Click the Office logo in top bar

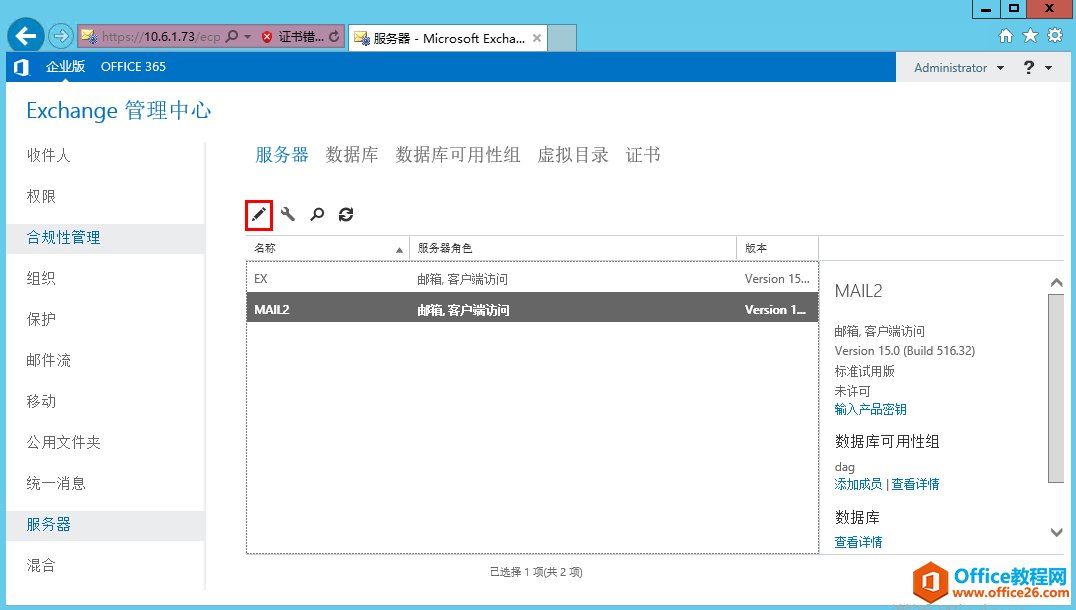coord(21,66)
